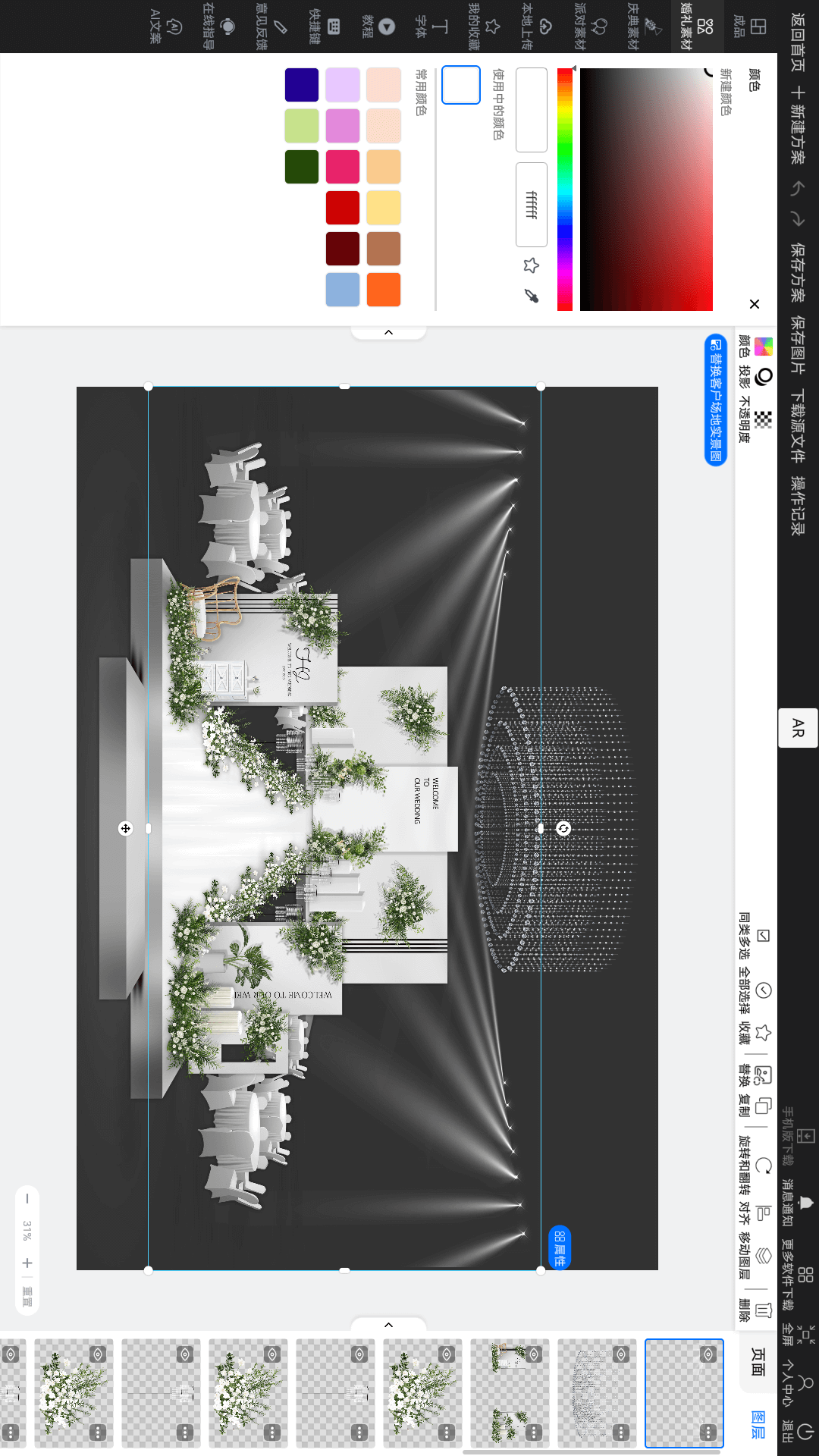The height and width of the screenshot is (1456, 819).
Task: Open the three-dot menu on the selected layer
Action: [x=708, y=1432]
